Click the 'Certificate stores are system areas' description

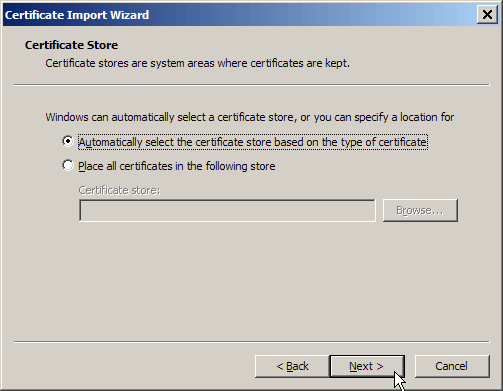click(197, 63)
